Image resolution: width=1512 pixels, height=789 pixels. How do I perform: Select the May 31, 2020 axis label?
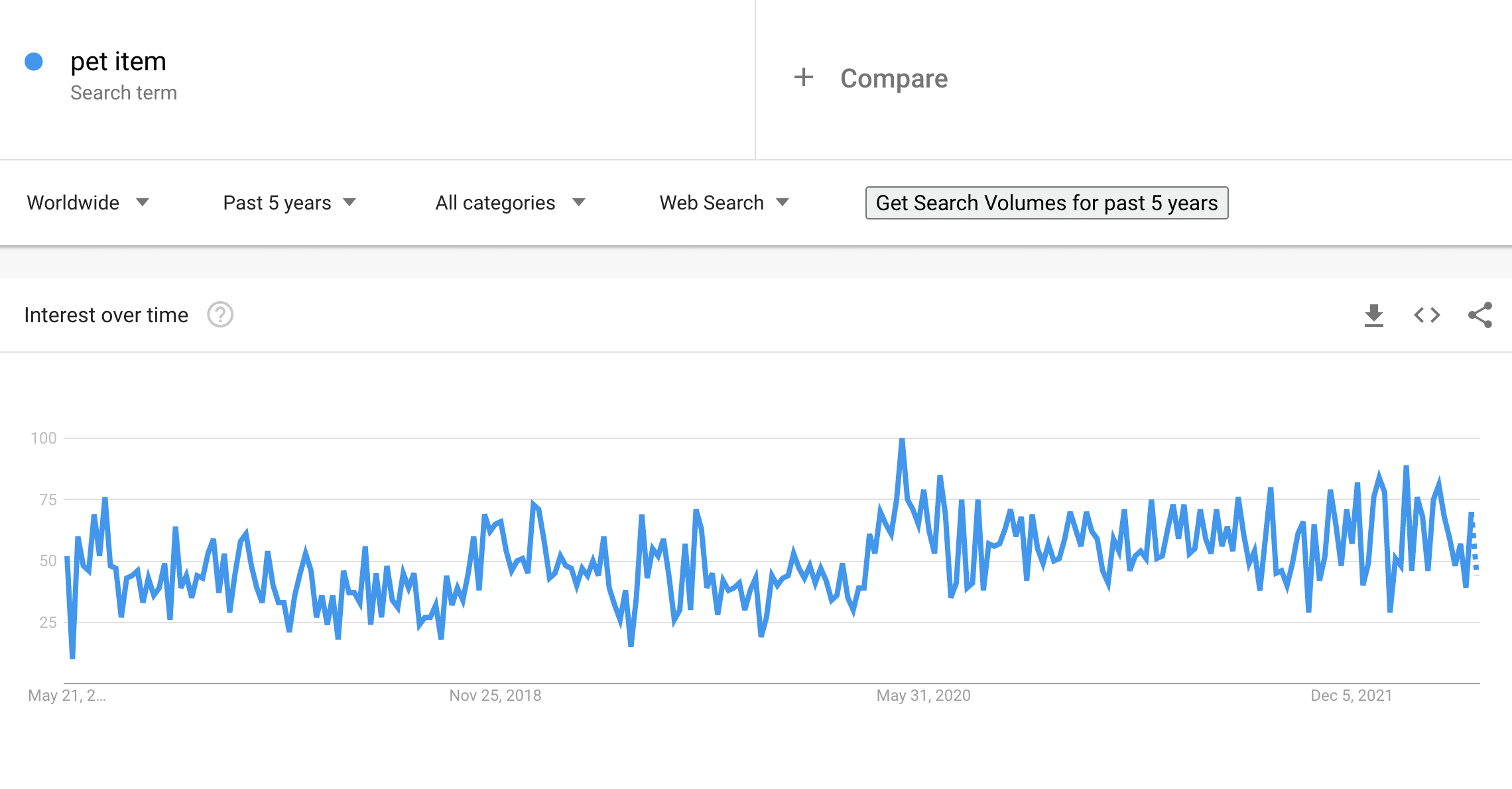tap(923, 696)
